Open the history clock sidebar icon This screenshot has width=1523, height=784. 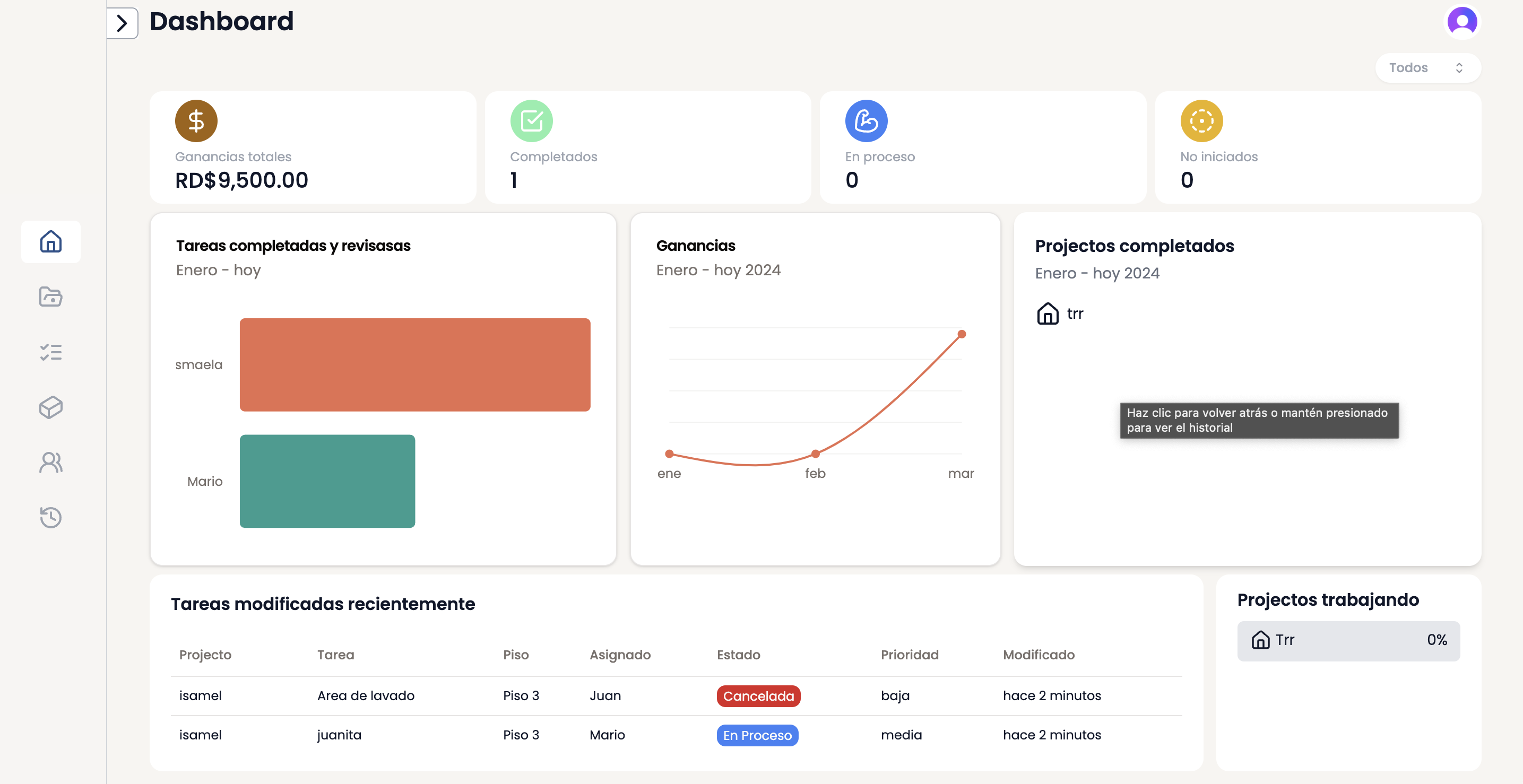pyautogui.click(x=51, y=518)
